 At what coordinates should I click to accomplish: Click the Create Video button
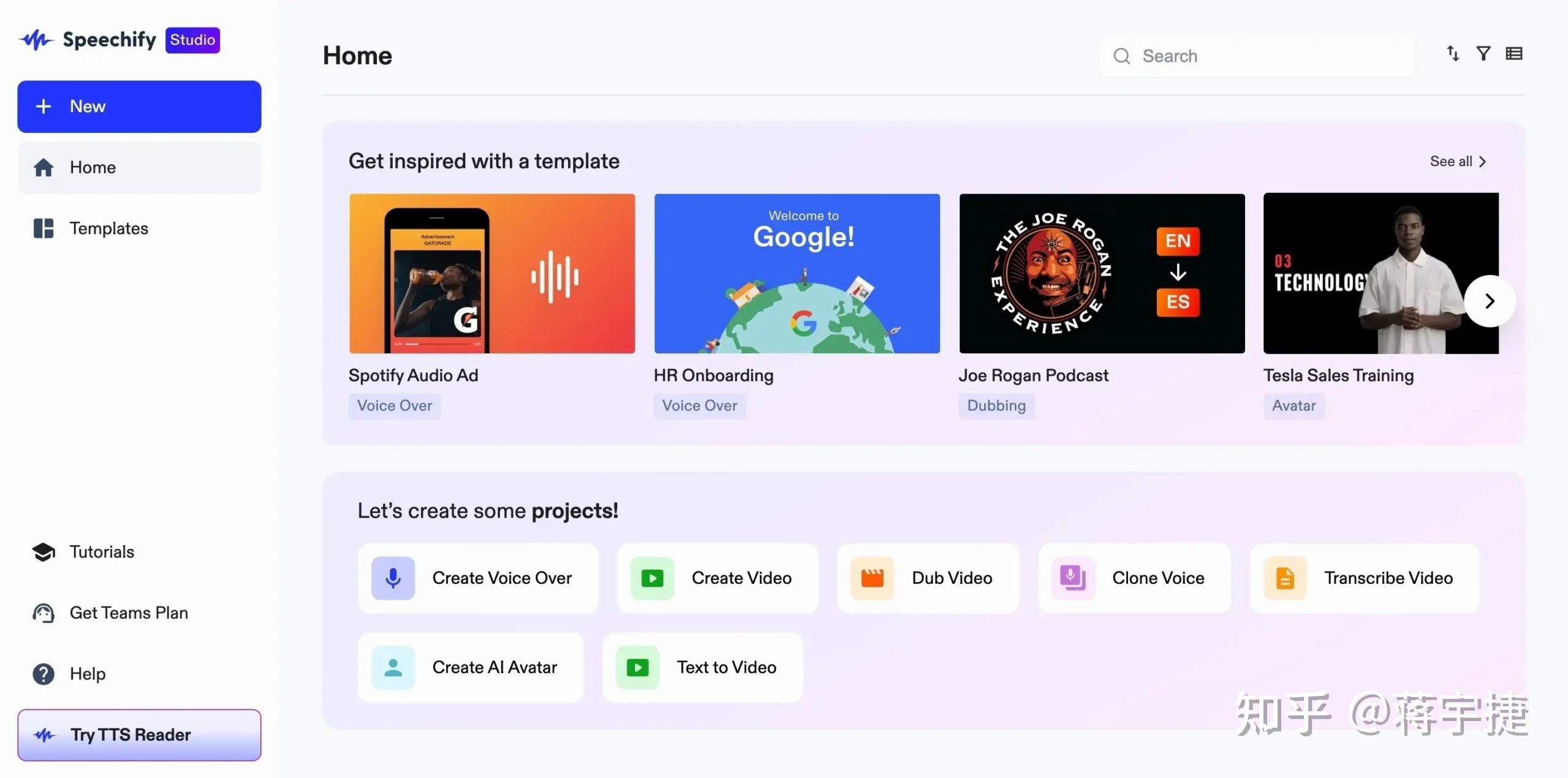coord(717,578)
